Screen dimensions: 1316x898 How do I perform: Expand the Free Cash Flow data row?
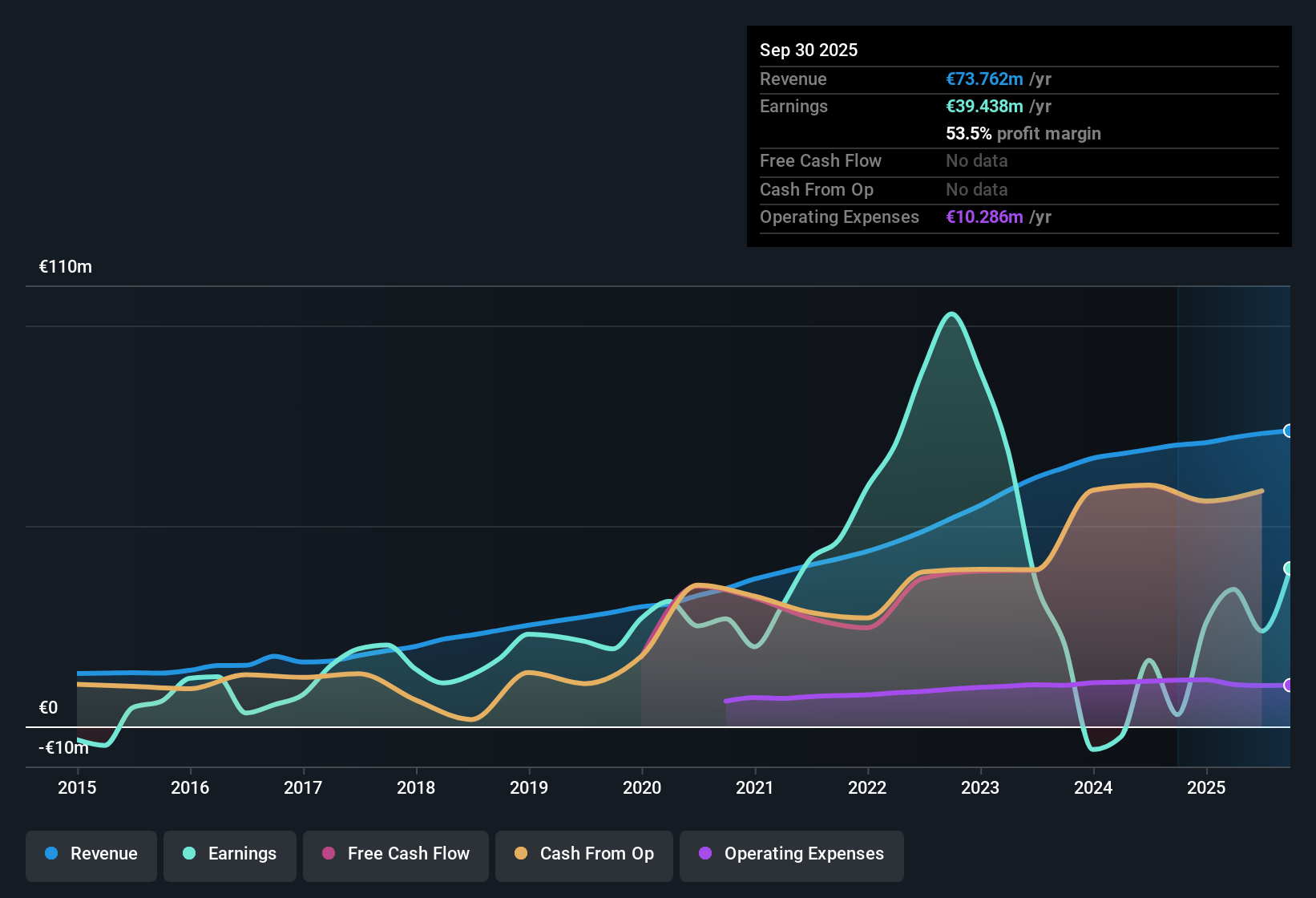point(821,161)
